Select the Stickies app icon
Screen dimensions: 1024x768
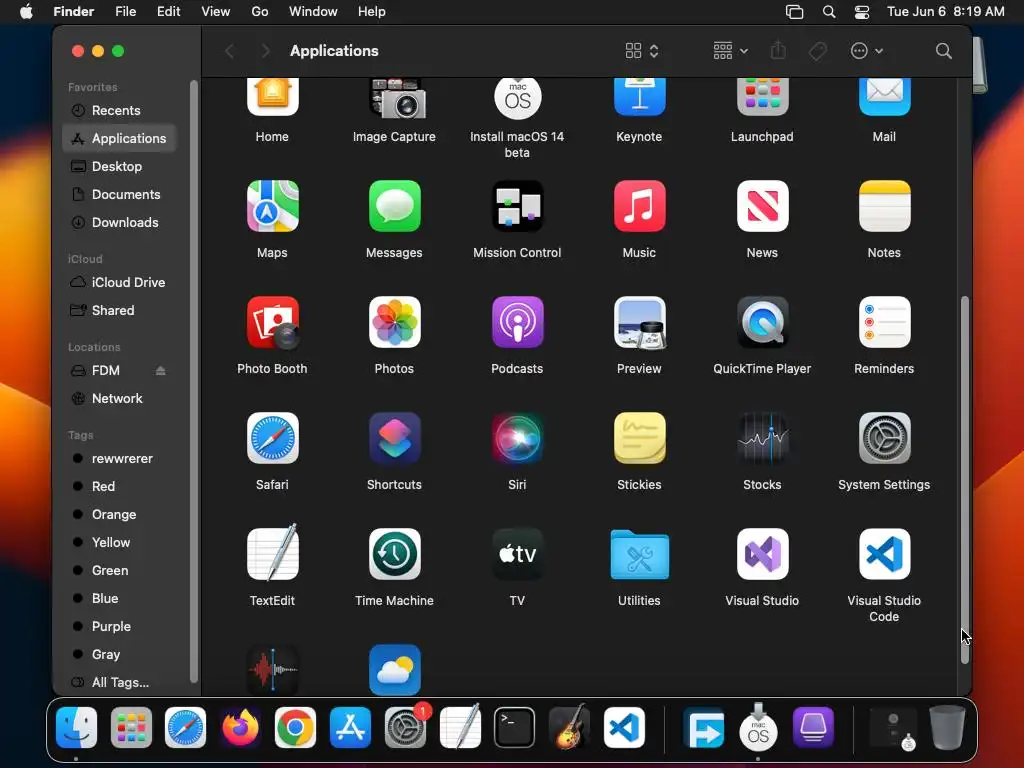coord(639,438)
